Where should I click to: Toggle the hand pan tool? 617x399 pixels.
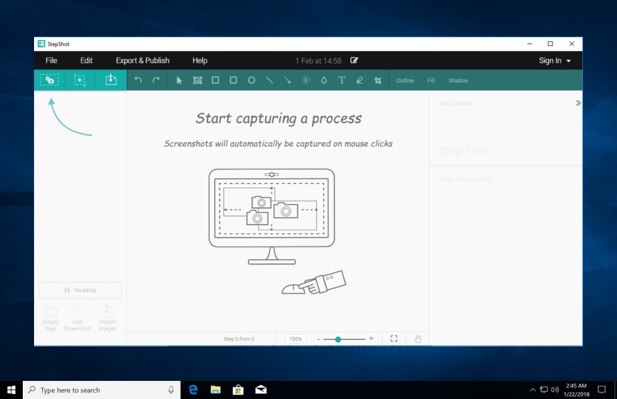[x=418, y=339]
